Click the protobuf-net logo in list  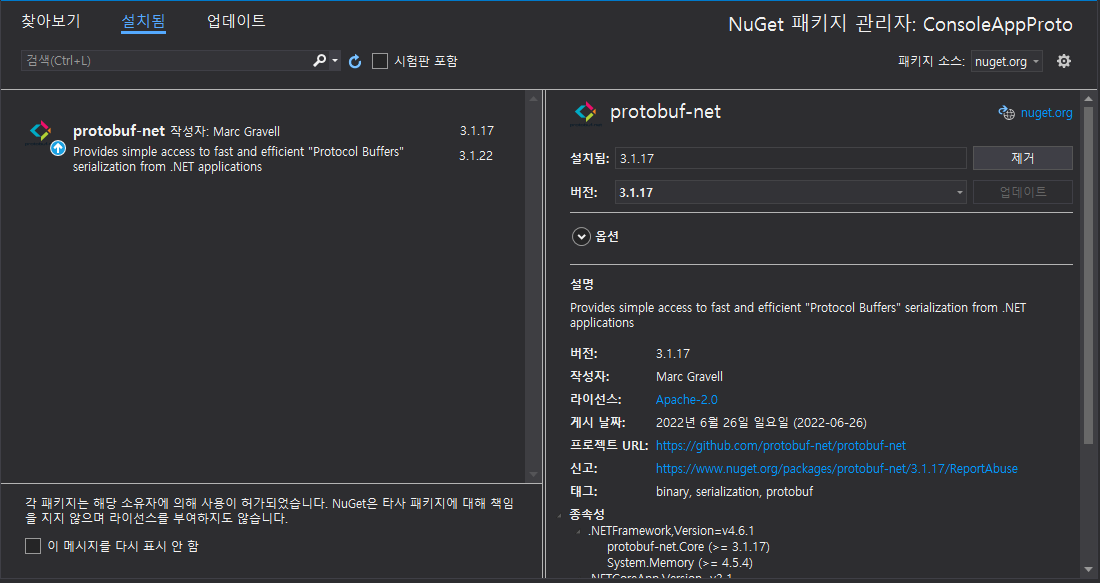(x=40, y=131)
